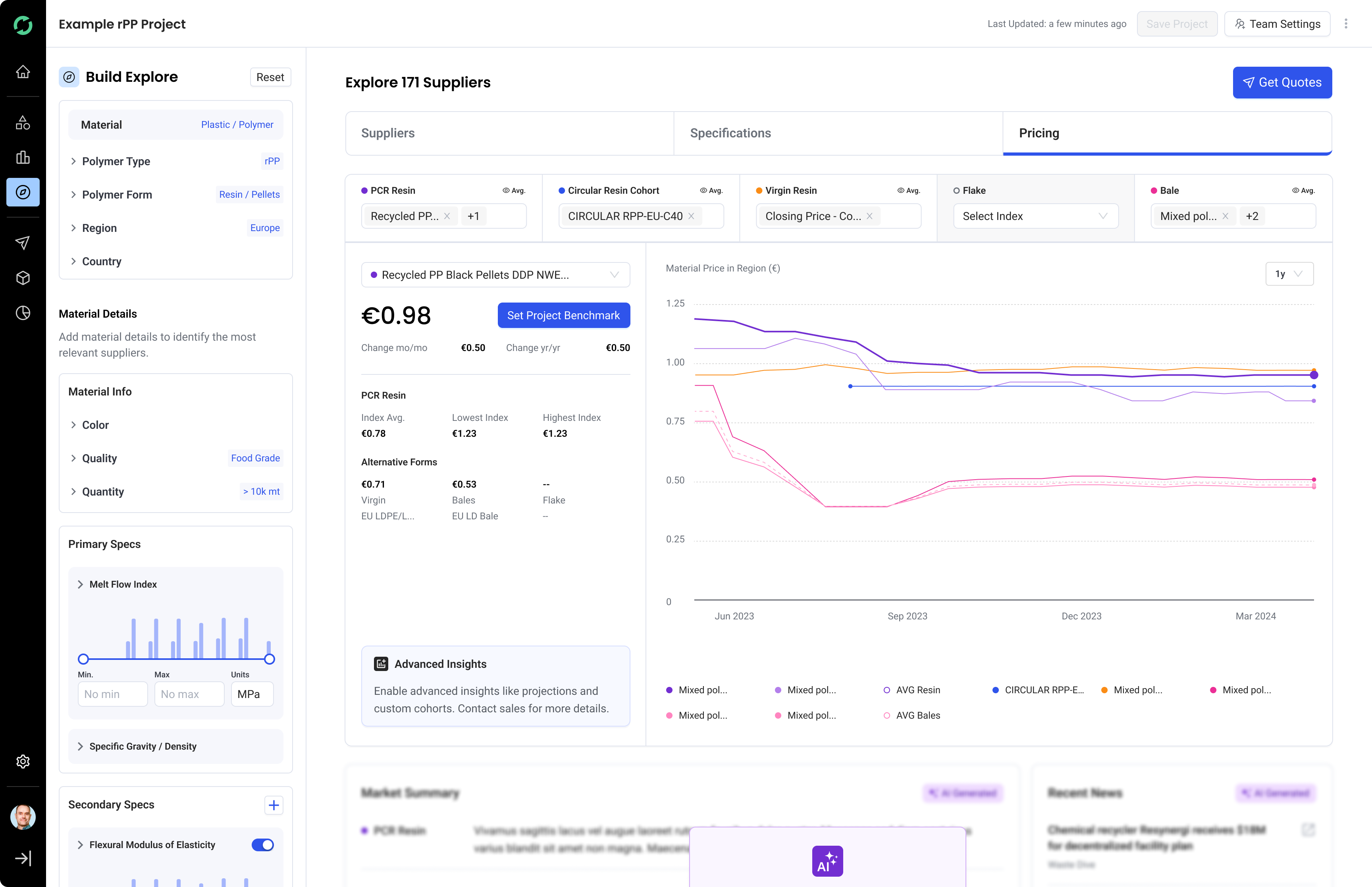Open the paper plane quotes sidebar icon

[x=23, y=243]
